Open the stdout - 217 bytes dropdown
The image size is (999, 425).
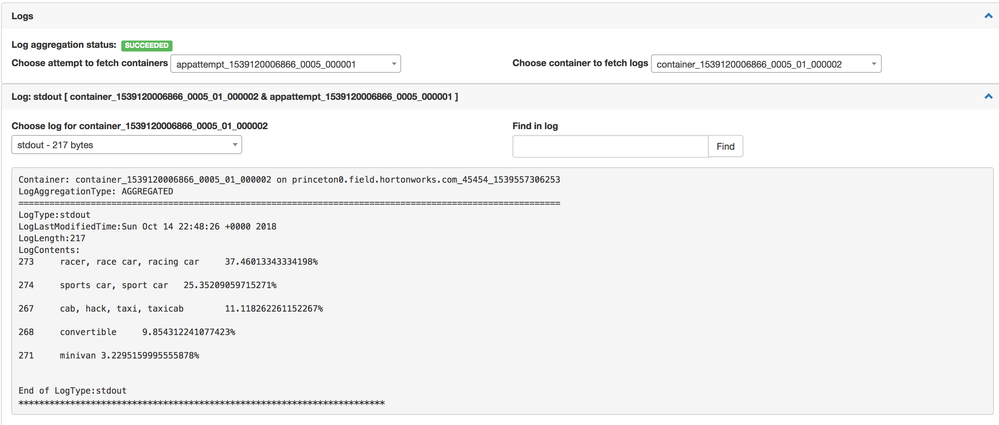[x=127, y=145]
